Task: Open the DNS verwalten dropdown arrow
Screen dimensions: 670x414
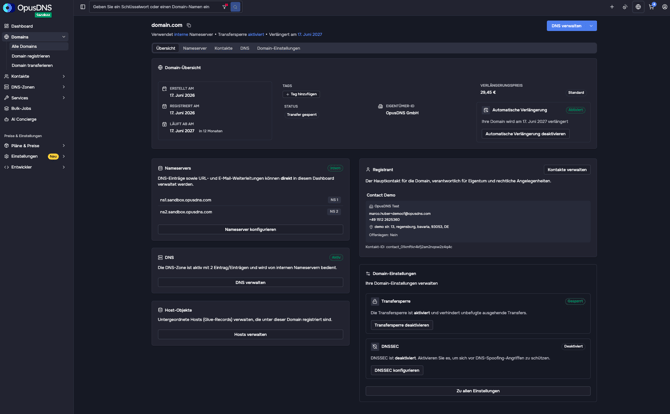Action: (x=591, y=26)
